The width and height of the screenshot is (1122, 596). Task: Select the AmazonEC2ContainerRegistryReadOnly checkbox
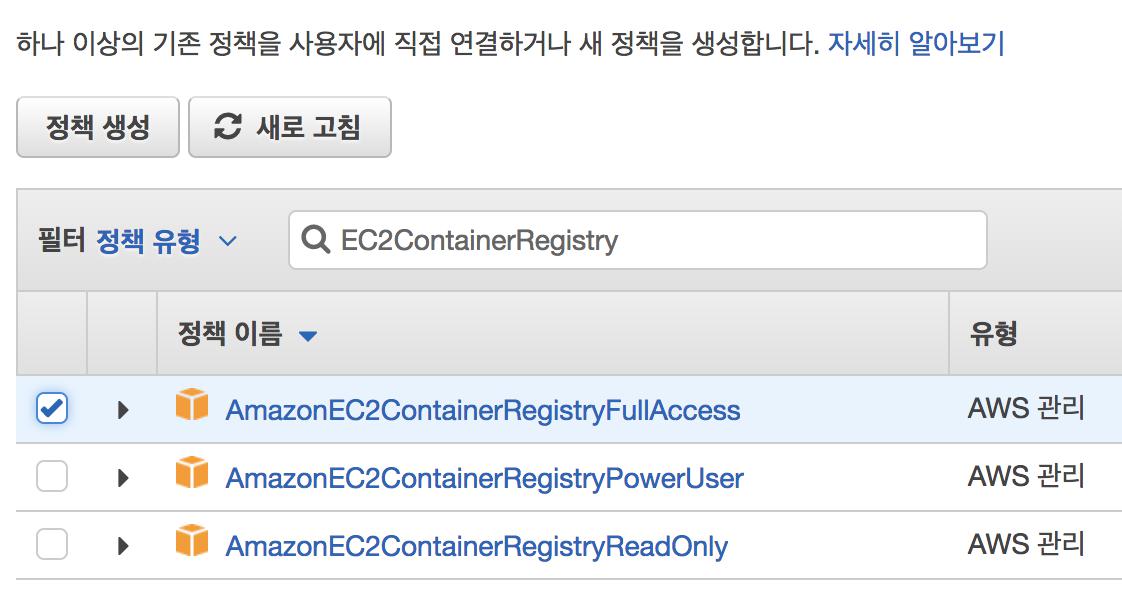[52, 545]
